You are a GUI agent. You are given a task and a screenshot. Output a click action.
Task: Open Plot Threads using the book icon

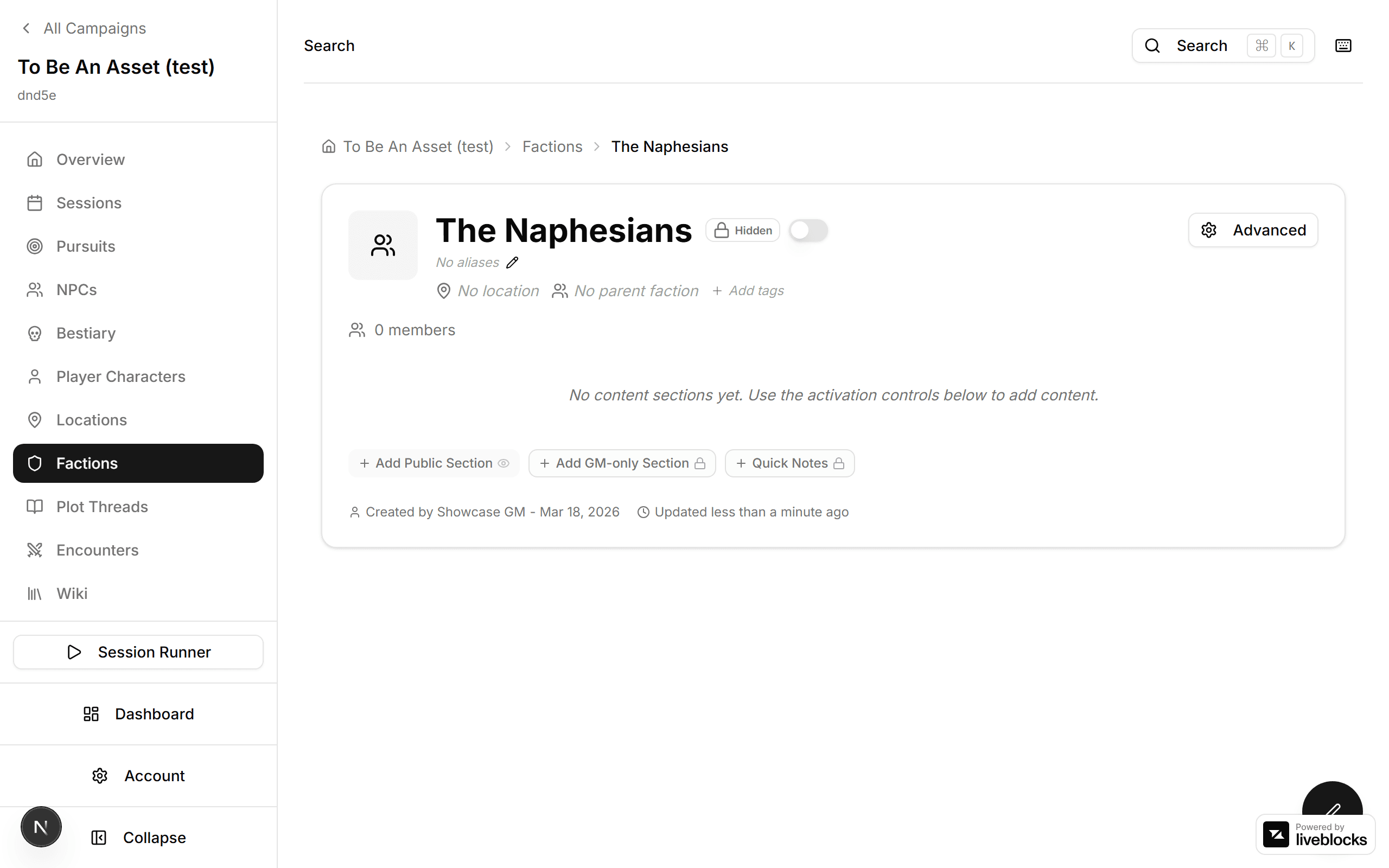coord(35,506)
